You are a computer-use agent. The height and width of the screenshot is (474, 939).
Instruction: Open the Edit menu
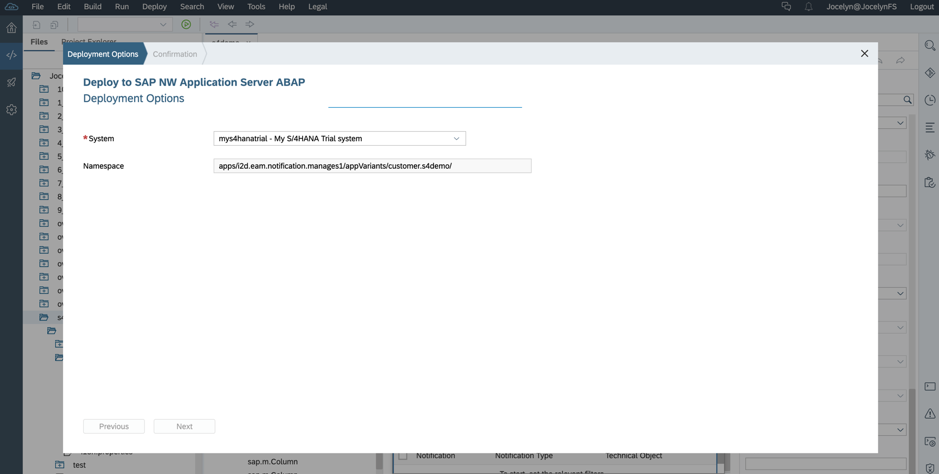[63, 7]
